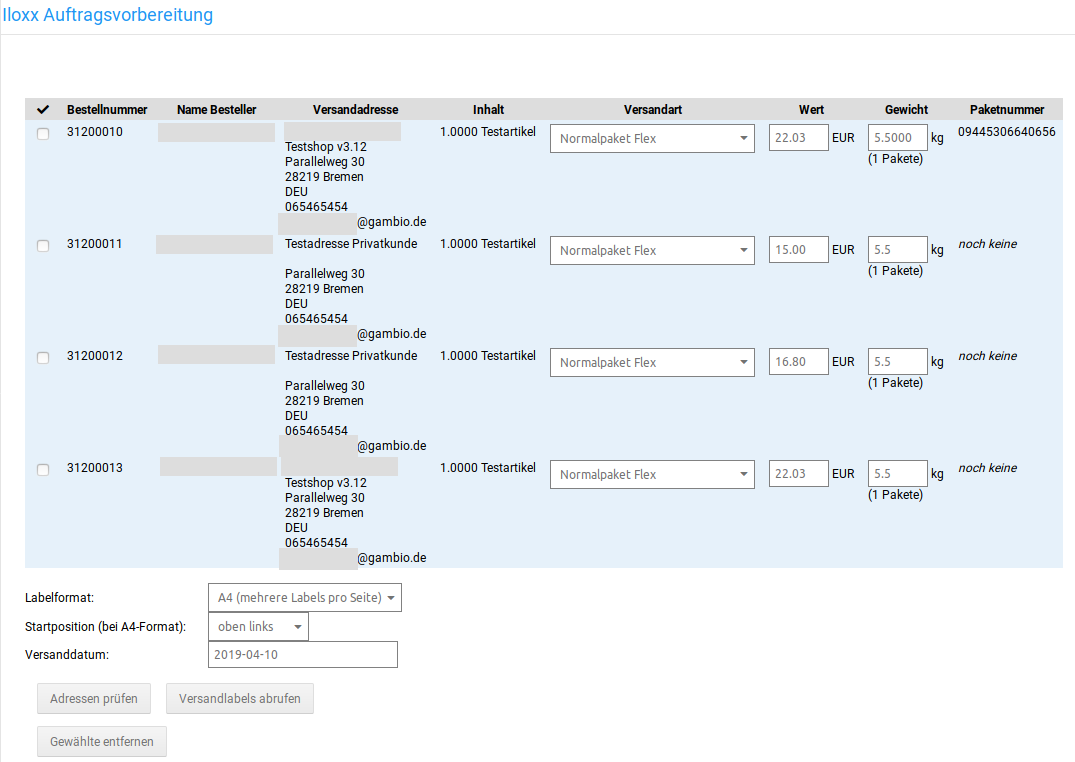Mark the checkbox for order 31200013
This screenshot has width=1075, height=762.
pos(43,470)
